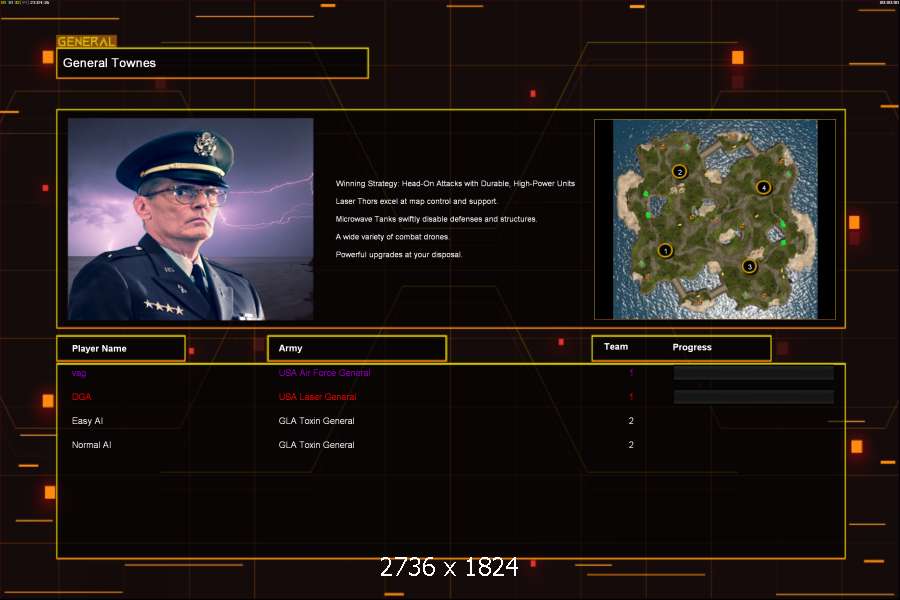The height and width of the screenshot is (600, 900).
Task: Click the General Townes portrait
Action: (191, 219)
